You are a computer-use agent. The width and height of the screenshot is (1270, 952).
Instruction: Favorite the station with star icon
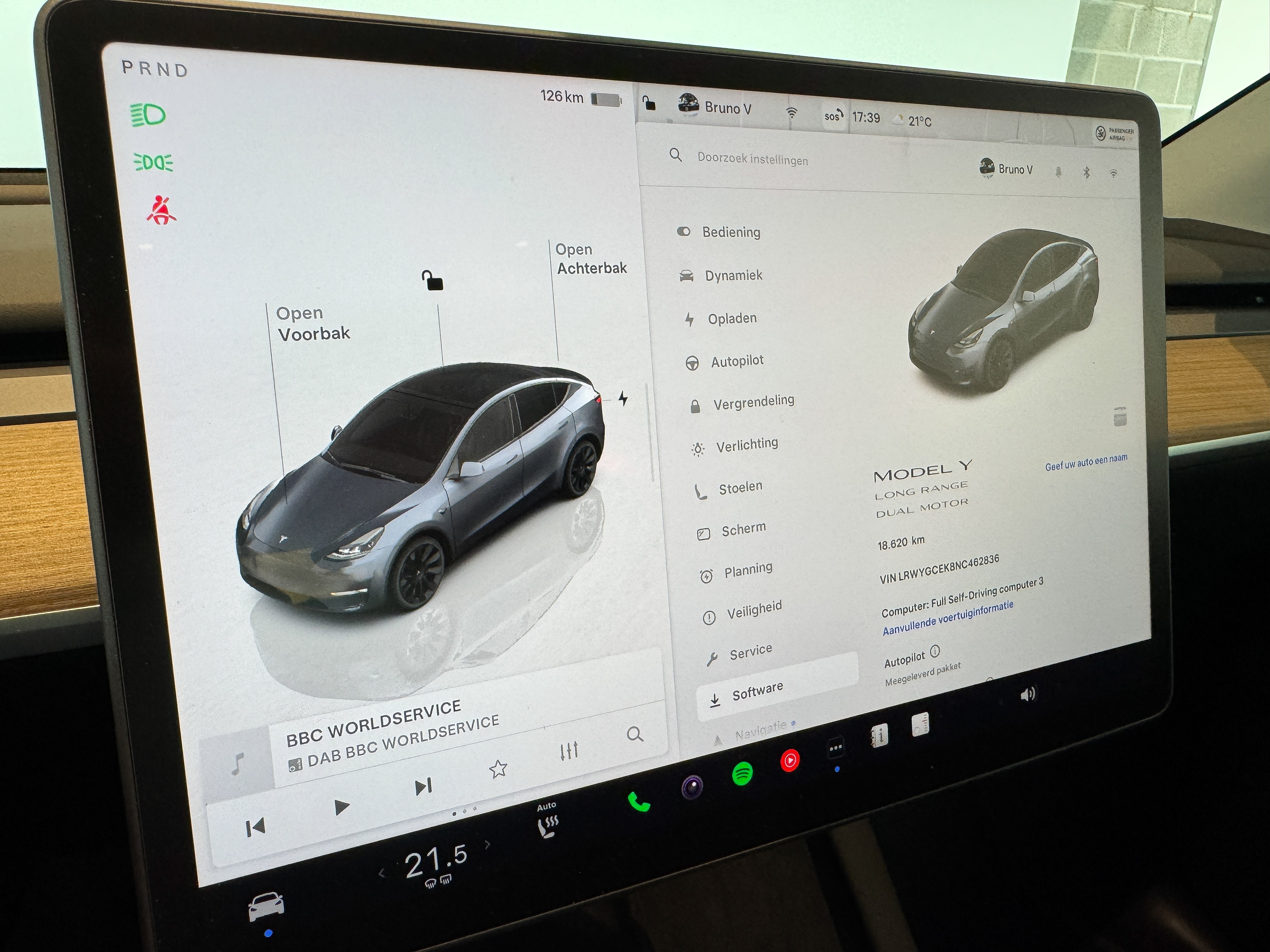(498, 768)
